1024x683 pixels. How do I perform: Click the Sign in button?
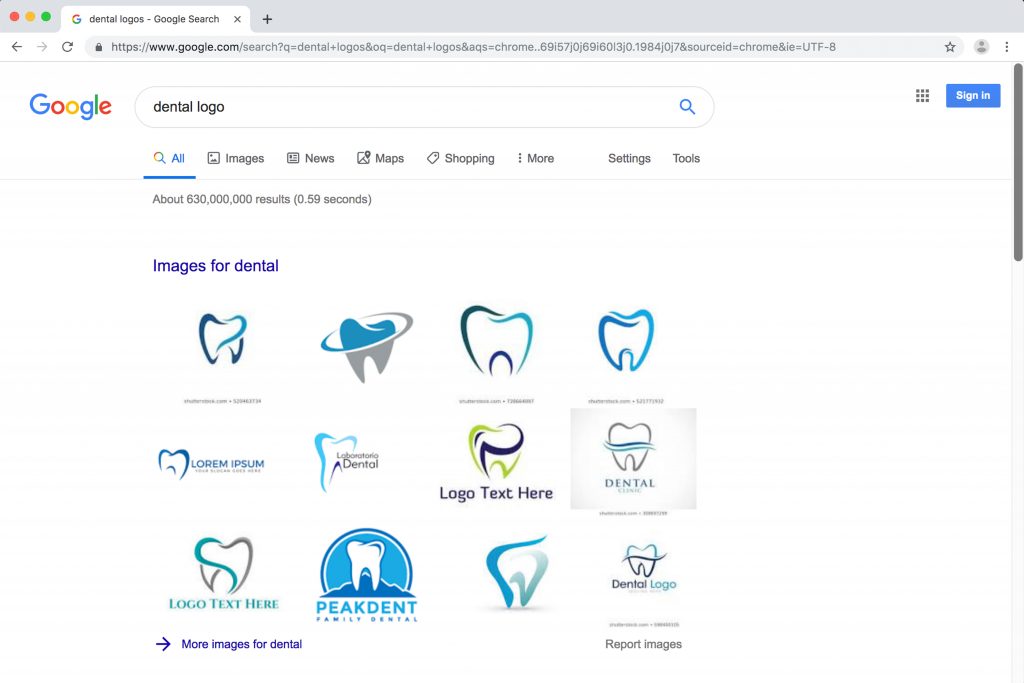tap(972, 95)
